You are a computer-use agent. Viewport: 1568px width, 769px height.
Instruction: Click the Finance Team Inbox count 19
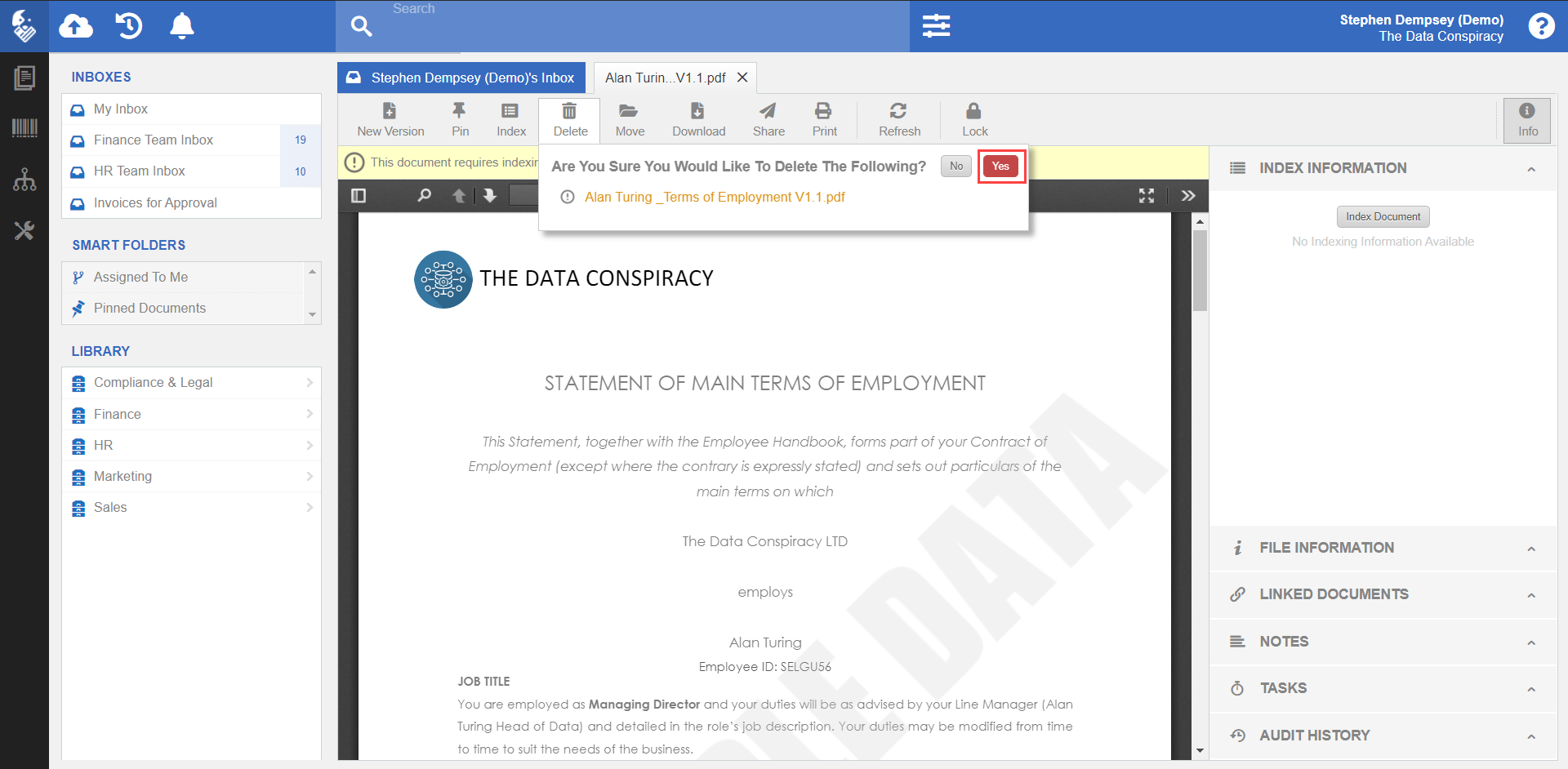(x=301, y=140)
